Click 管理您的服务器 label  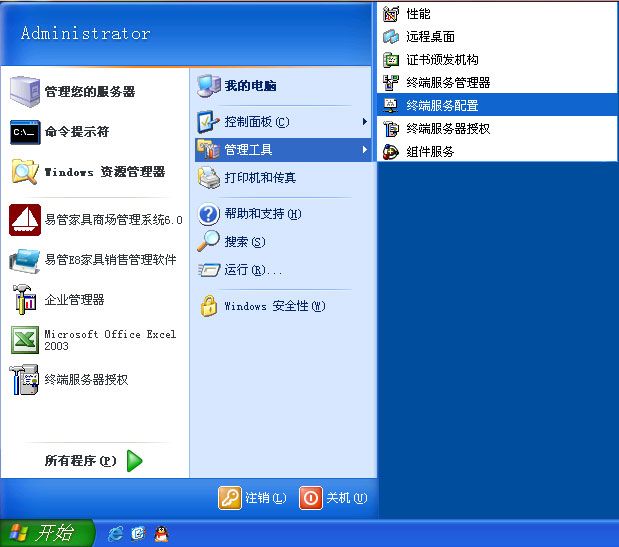click(x=90, y=92)
